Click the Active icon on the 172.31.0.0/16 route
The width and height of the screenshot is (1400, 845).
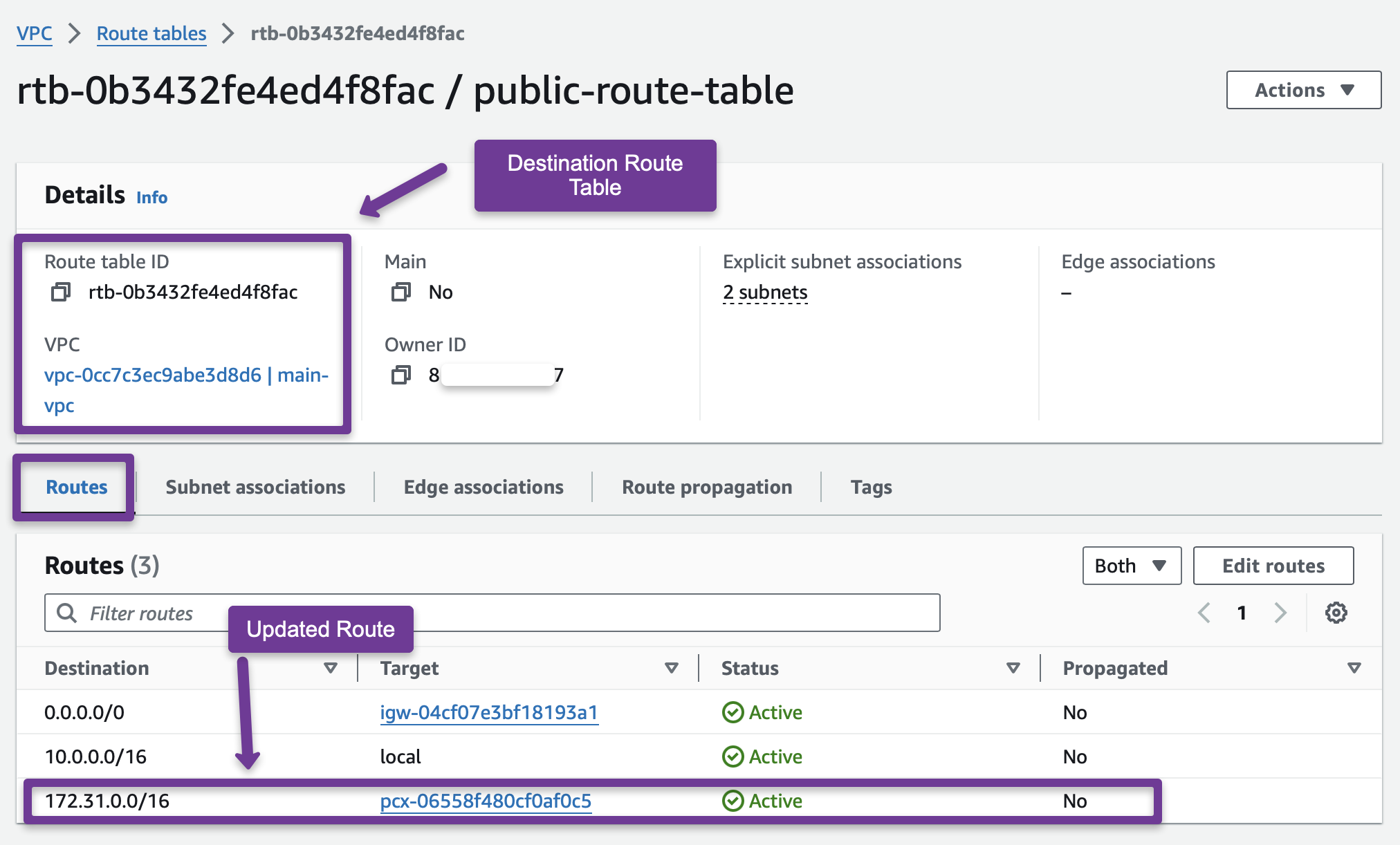click(x=733, y=801)
